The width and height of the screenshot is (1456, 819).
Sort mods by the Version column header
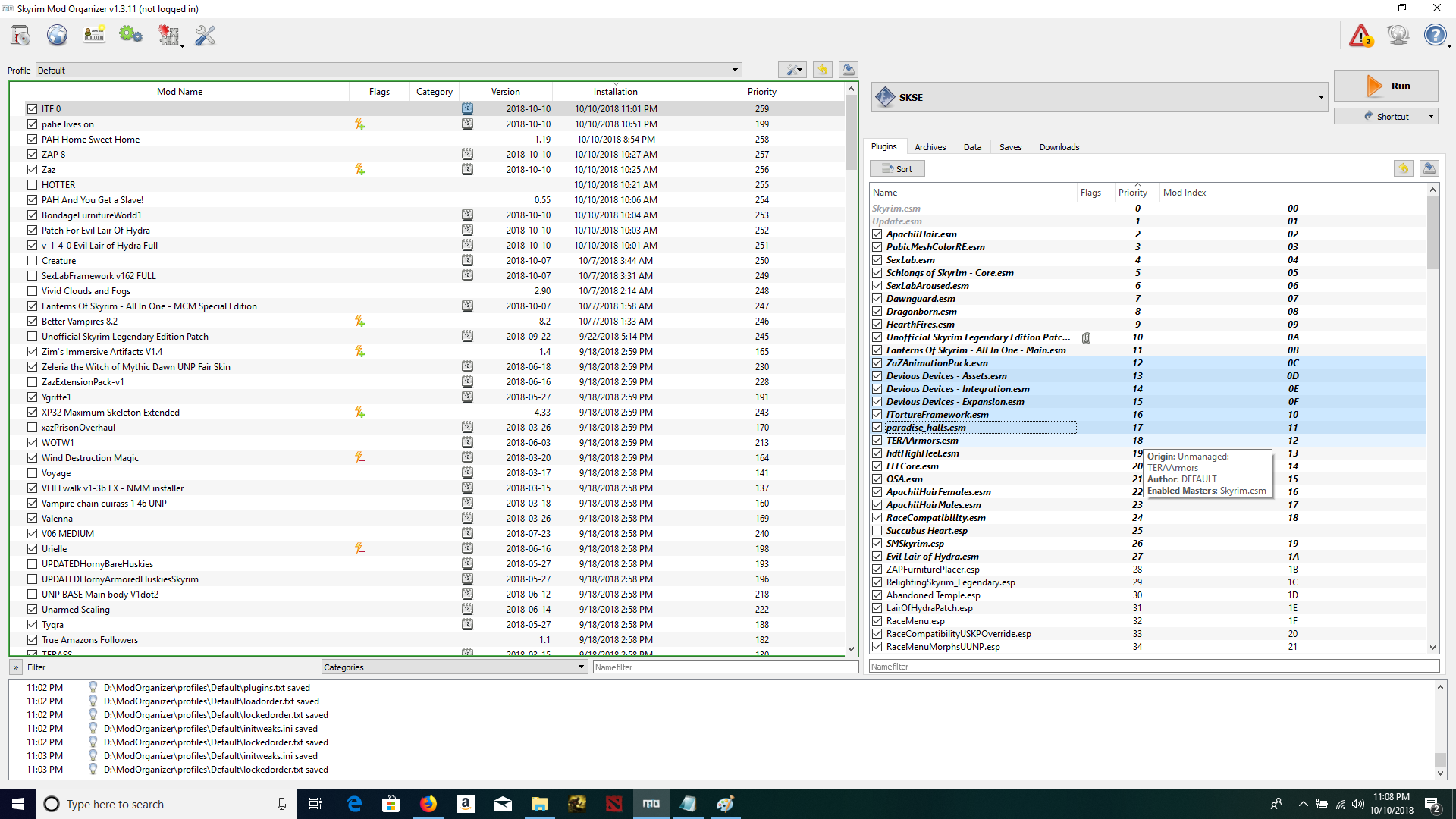coord(505,92)
